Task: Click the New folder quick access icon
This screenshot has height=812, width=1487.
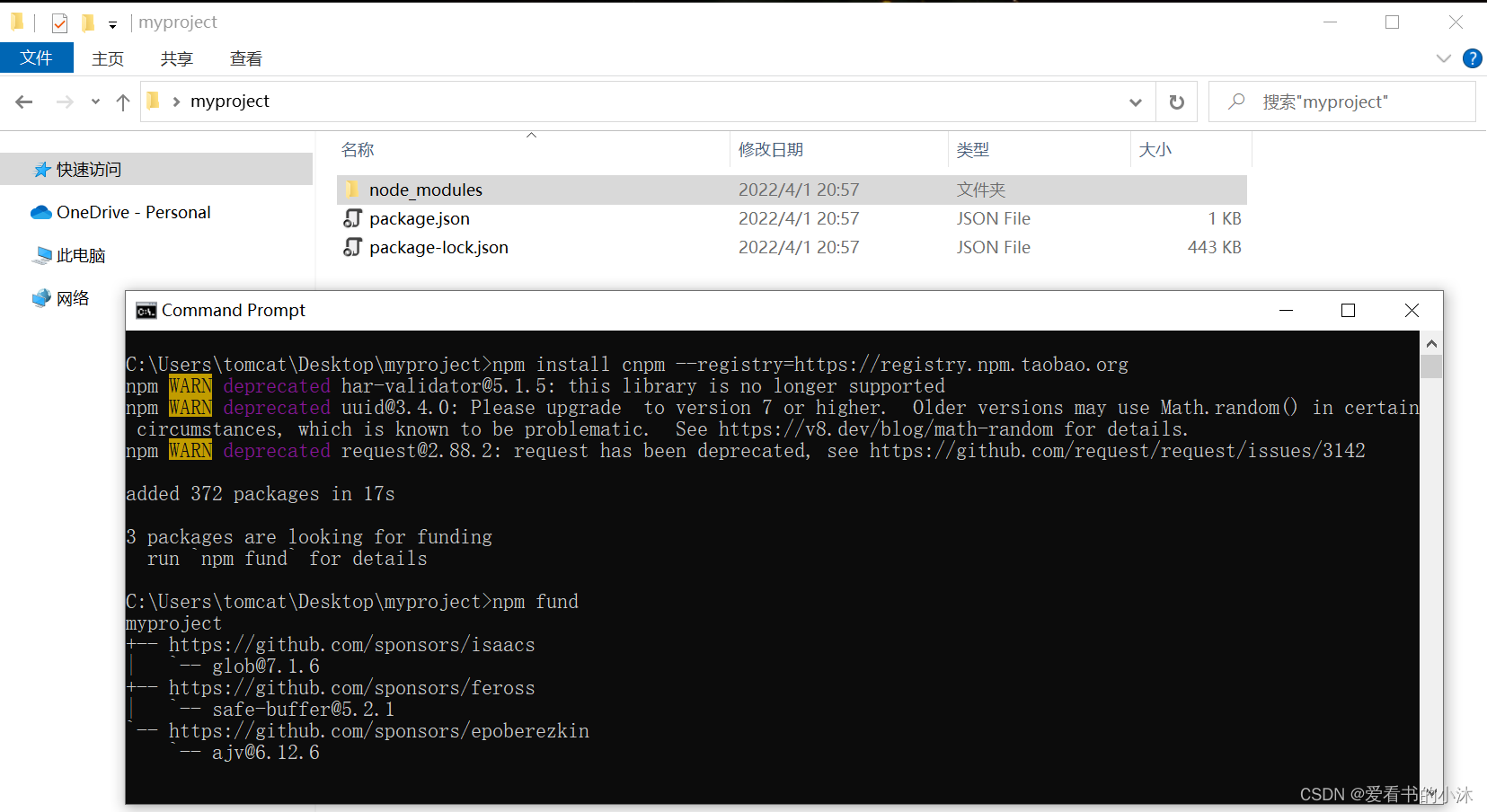Action: pyautogui.click(x=87, y=22)
